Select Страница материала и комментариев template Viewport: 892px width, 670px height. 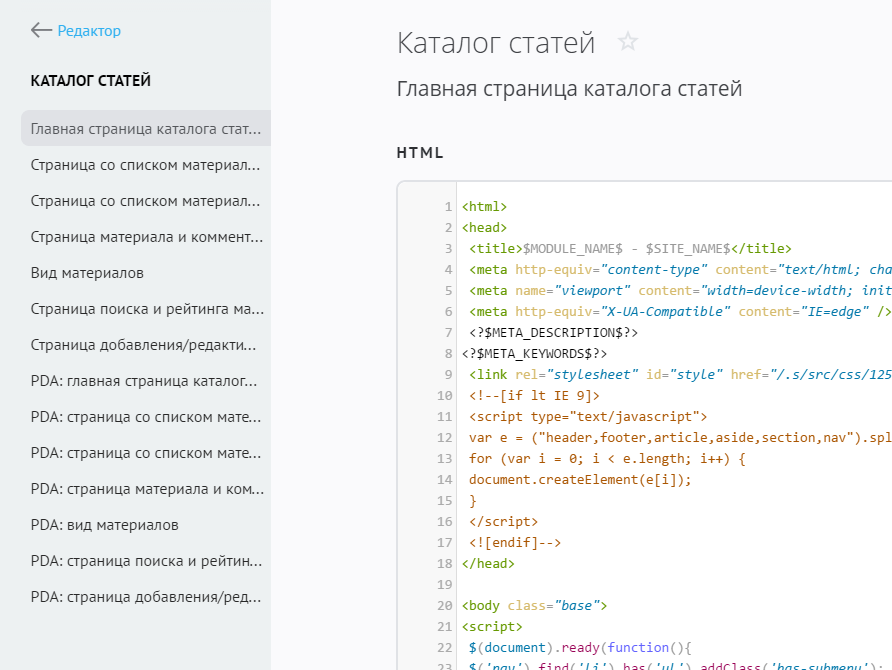(146, 237)
